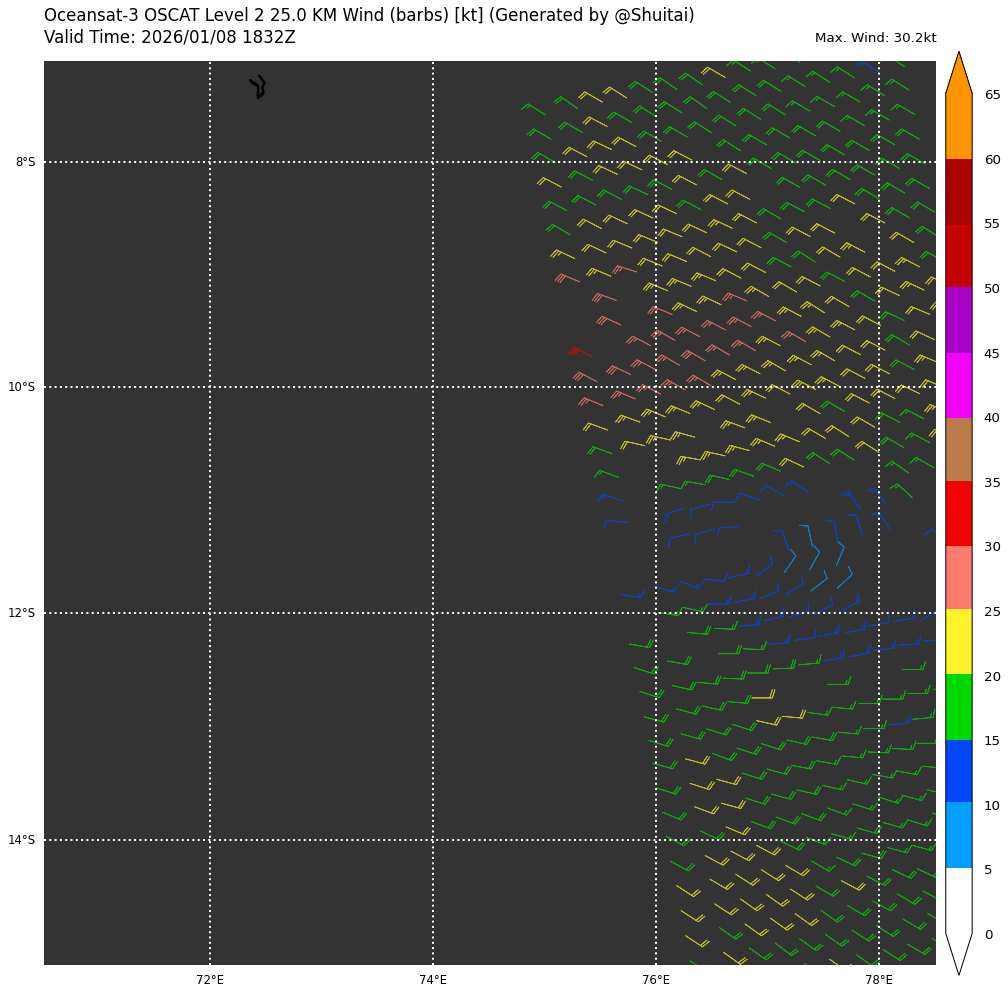Select the orange 60–65 kt color band

click(958, 126)
